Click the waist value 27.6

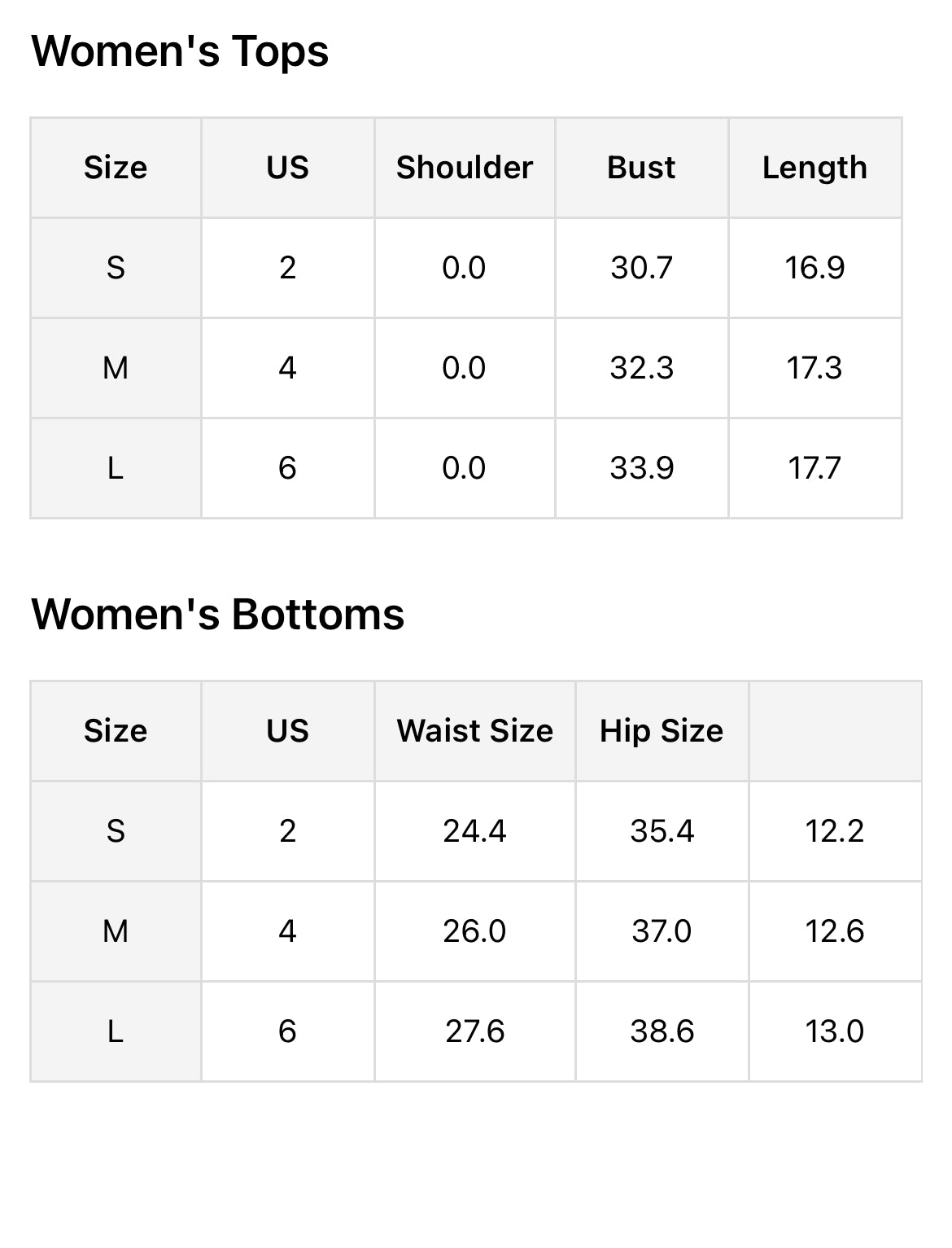click(x=474, y=1031)
